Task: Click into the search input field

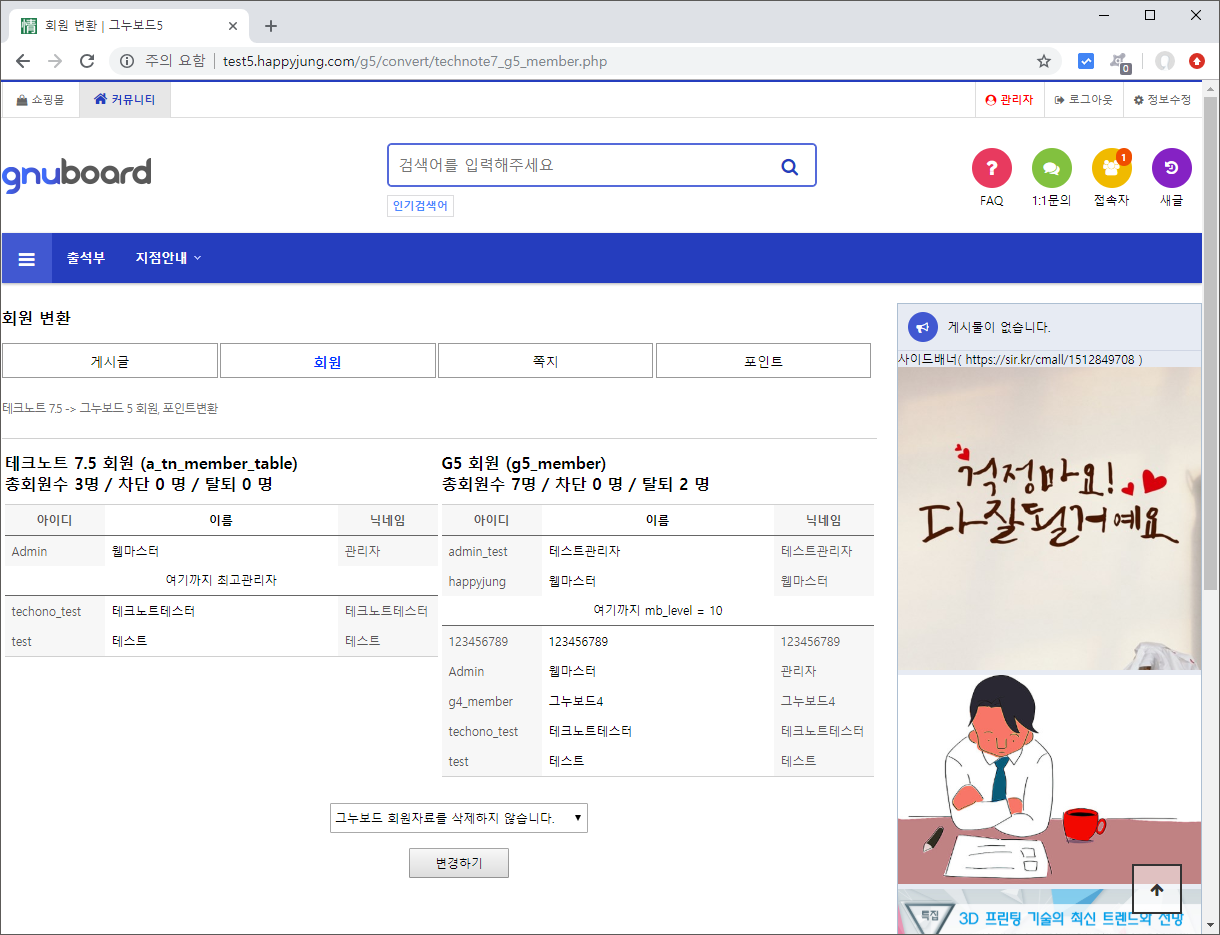Action: [x=580, y=166]
